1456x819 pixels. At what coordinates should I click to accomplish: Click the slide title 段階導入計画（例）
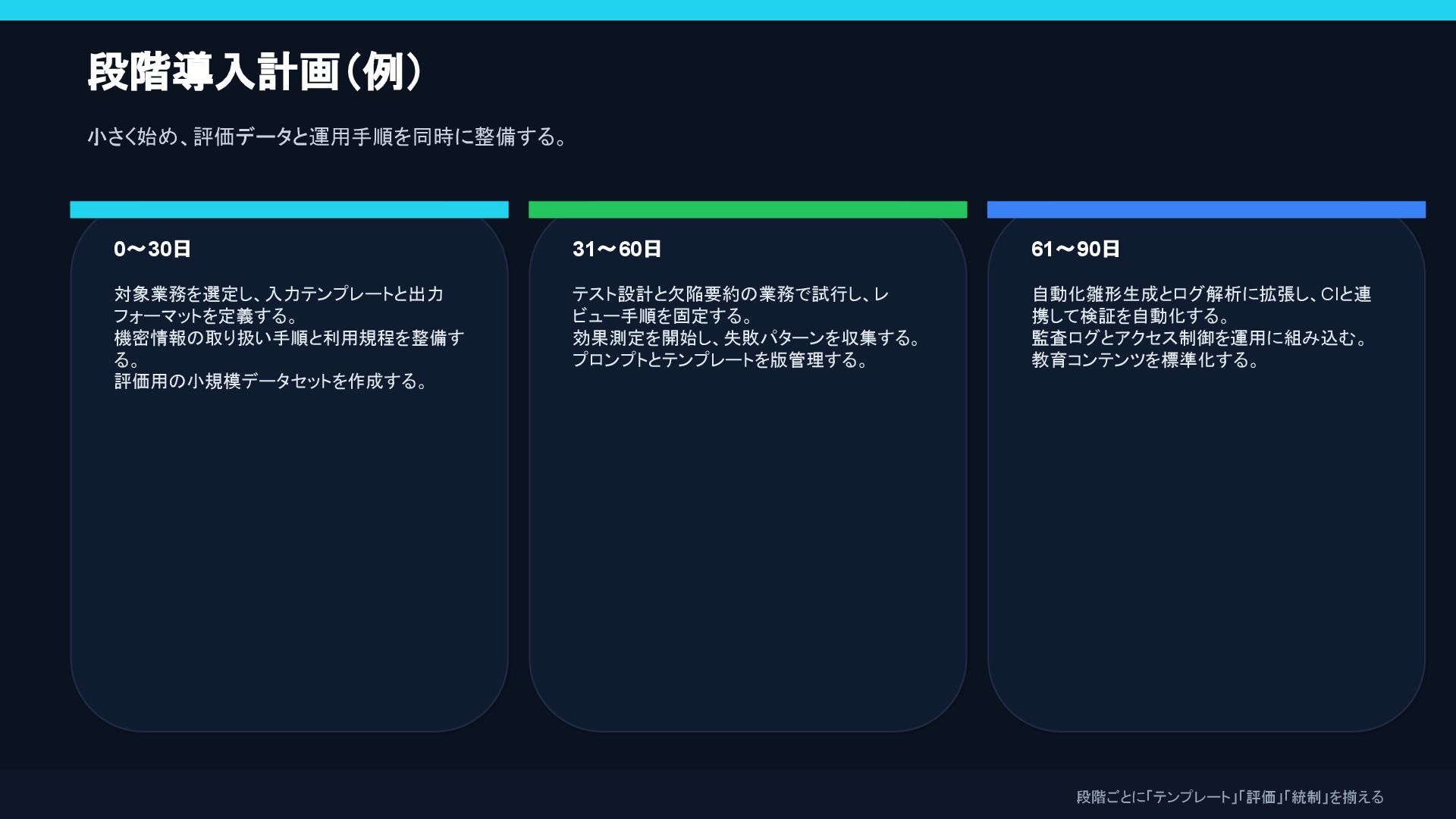[x=254, y=73]
